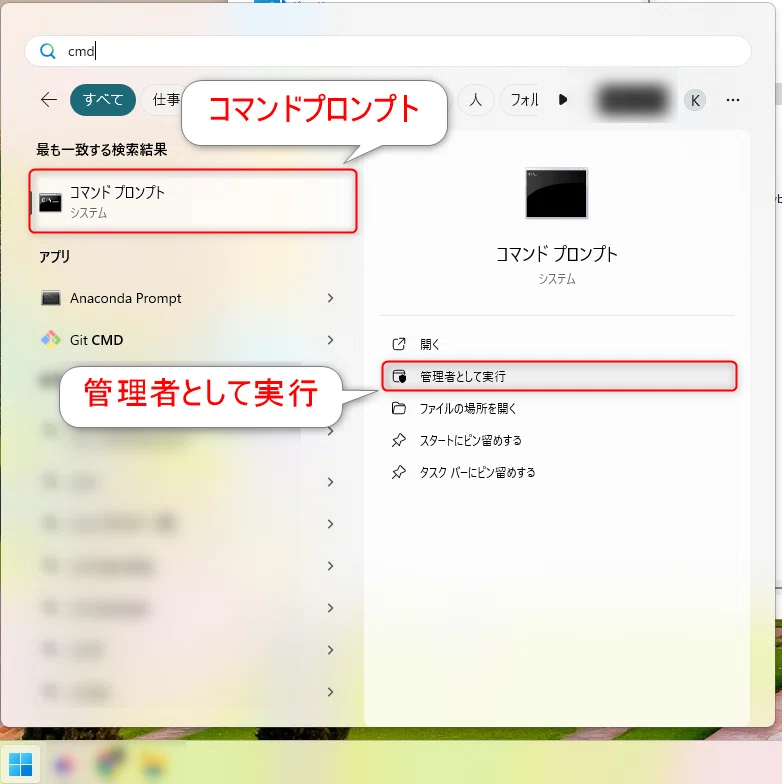The height and width of the screenshot is (784, 782).
Task: Click the search magnifier icon
Action: [x=48, y=51]
